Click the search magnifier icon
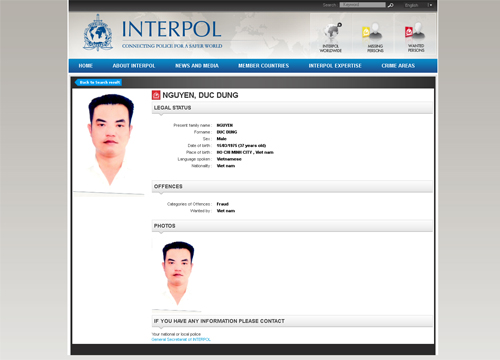The height and width of the screenshot is (360, 500). click(x=390, y=5)
